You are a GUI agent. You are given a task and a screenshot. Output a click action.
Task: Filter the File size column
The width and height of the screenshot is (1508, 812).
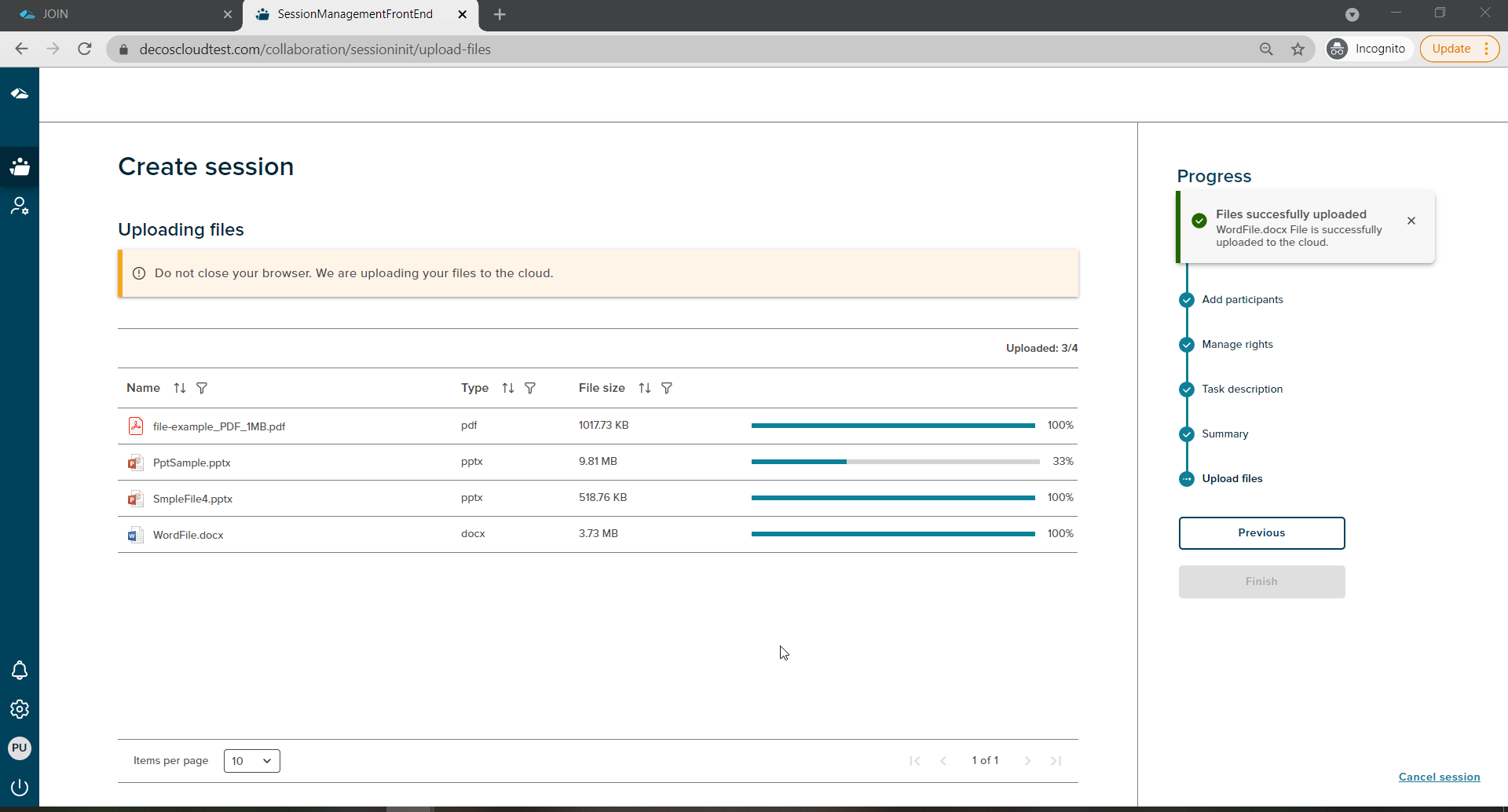click(x=667, y=388)
